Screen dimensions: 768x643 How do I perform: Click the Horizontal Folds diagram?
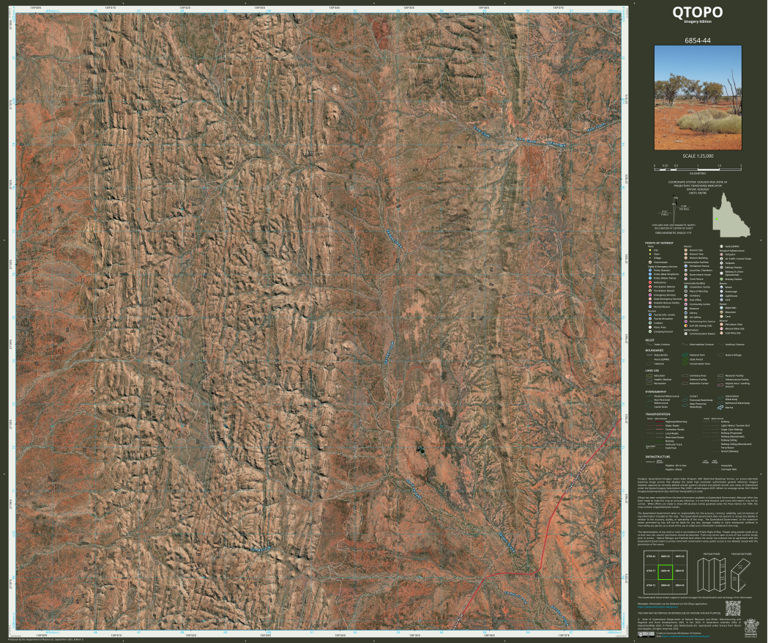click(740, 575)
